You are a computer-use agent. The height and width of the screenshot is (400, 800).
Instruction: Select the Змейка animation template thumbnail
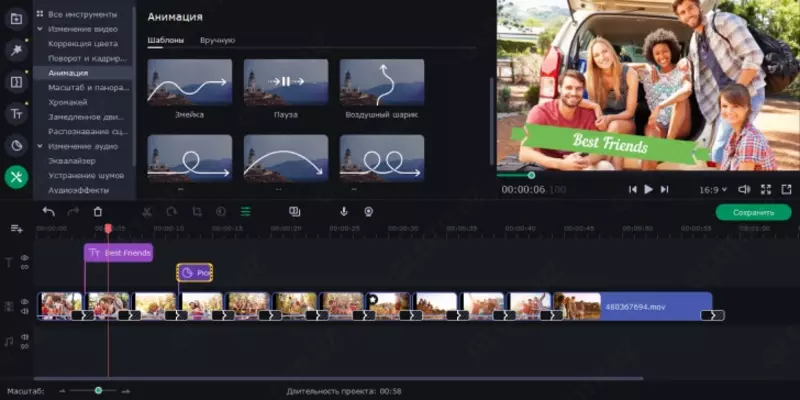[x=190, y=82]
